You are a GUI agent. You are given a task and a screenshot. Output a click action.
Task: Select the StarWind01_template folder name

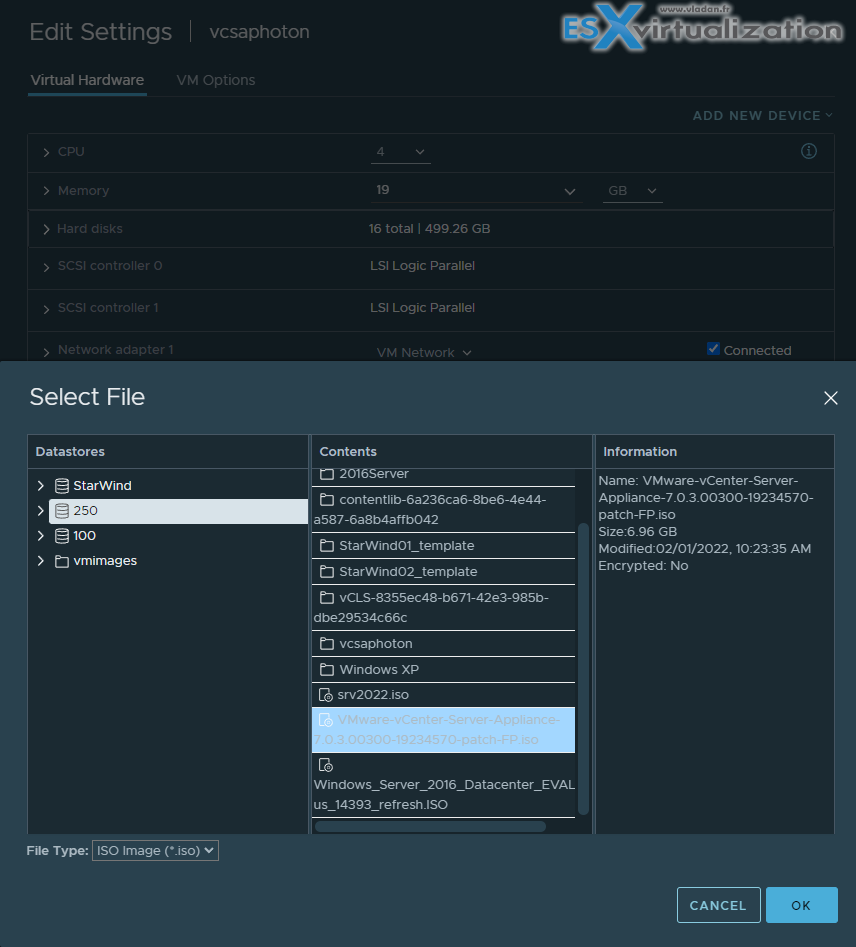point(407,545)
